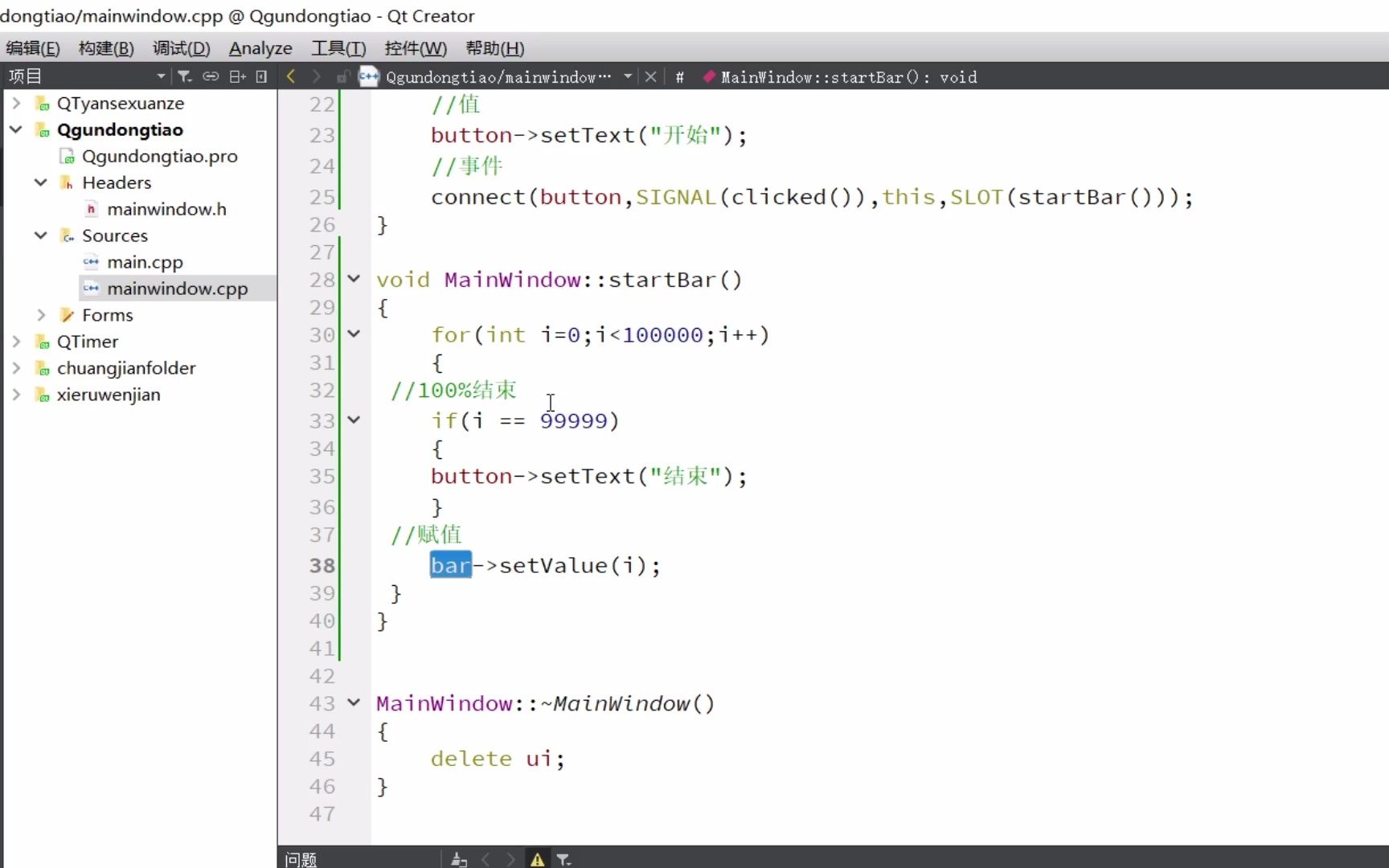This screenshot has height=868, width=1389.
Task: Toggle the document lock icon
Action: [x=344, y=76]
